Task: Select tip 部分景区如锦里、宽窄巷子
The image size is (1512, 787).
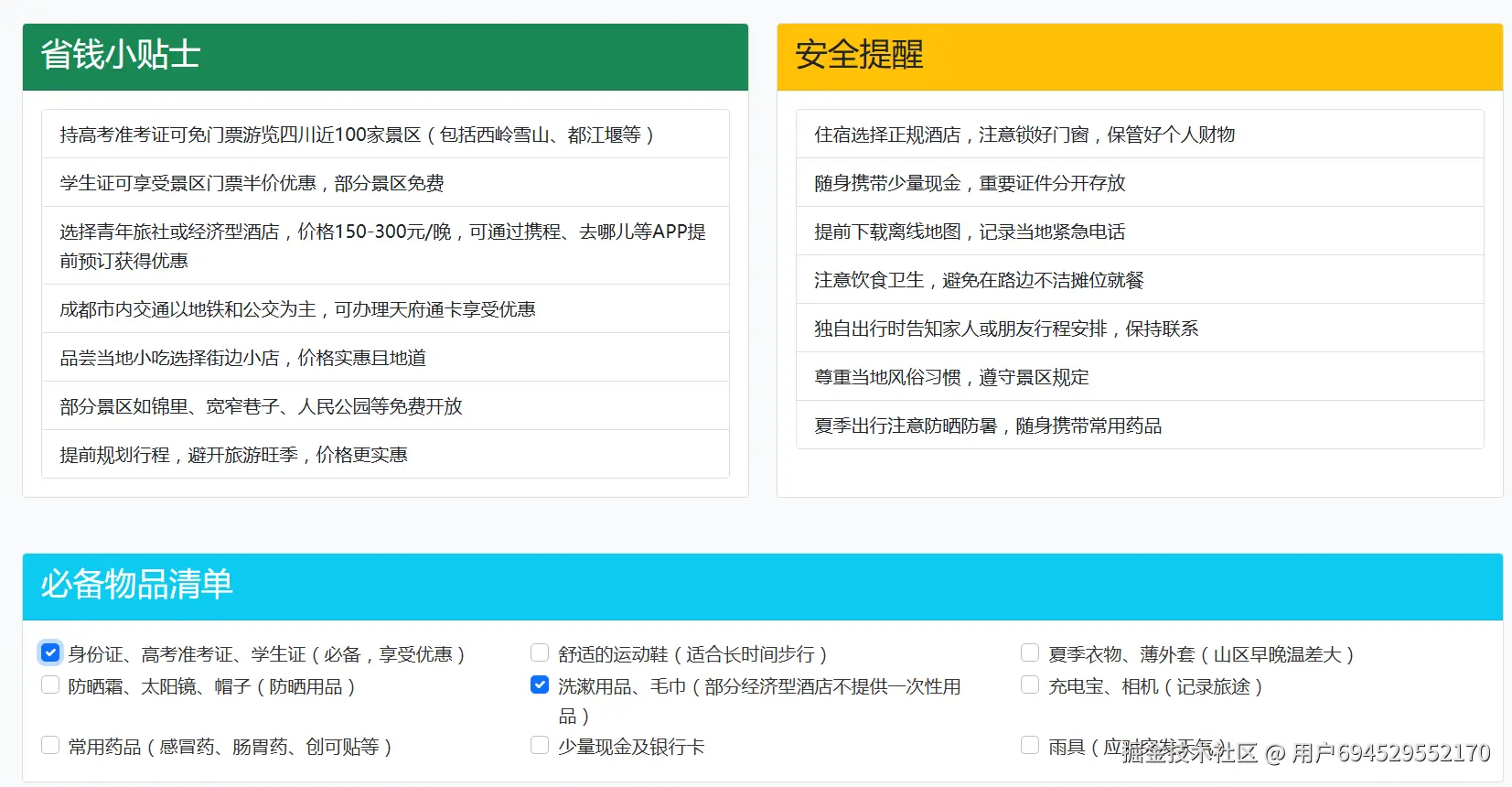Action: click(x=385, y=406)
